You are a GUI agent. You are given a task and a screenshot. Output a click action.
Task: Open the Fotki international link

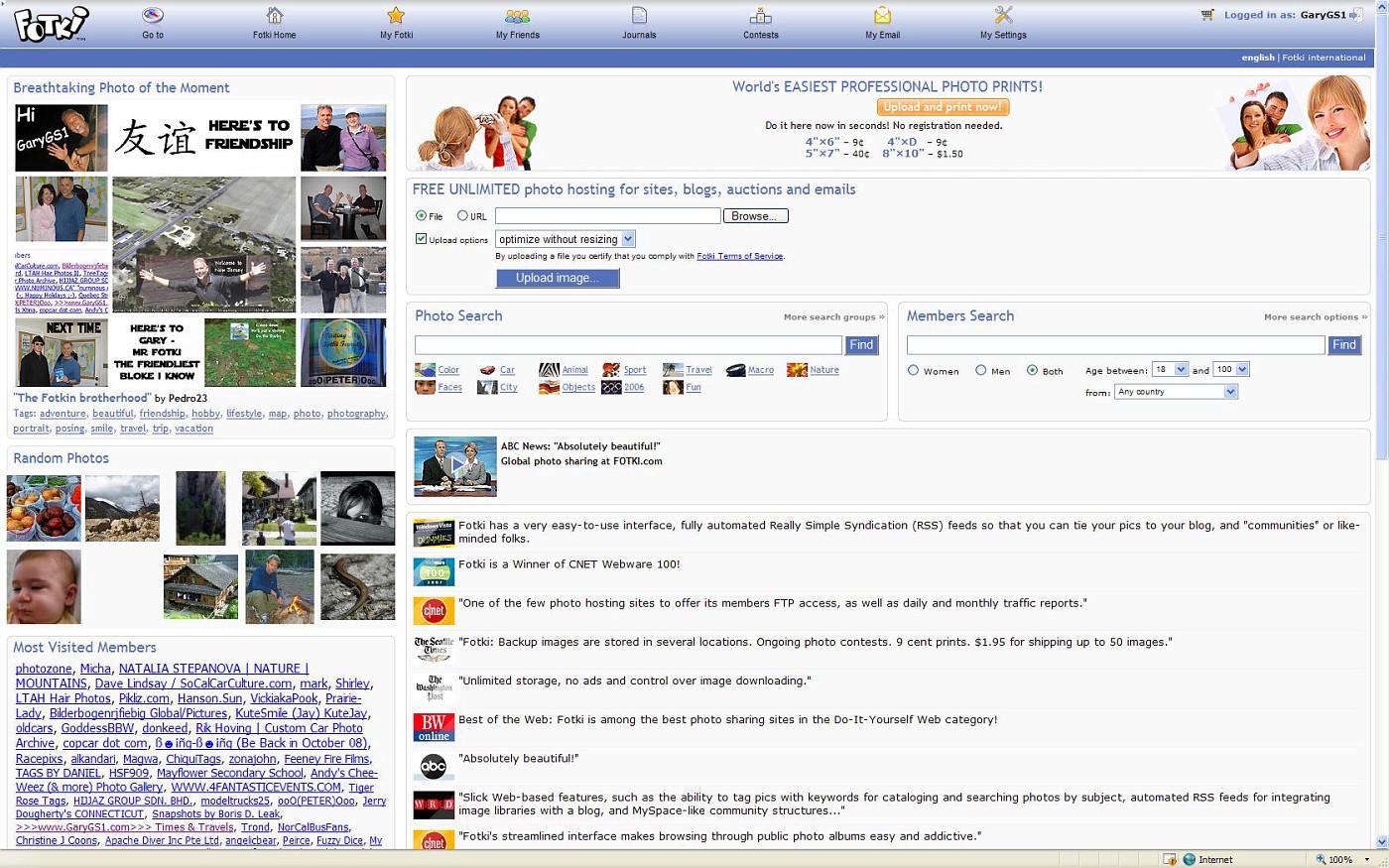coord(1324,58)
